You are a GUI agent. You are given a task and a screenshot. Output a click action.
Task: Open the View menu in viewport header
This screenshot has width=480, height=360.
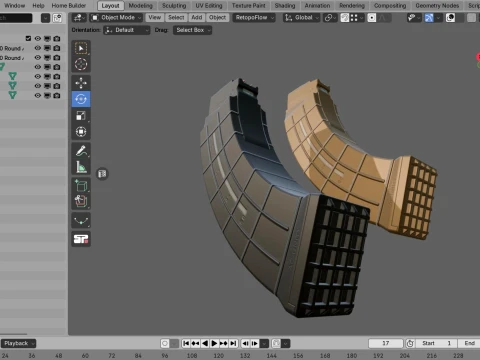154,17
